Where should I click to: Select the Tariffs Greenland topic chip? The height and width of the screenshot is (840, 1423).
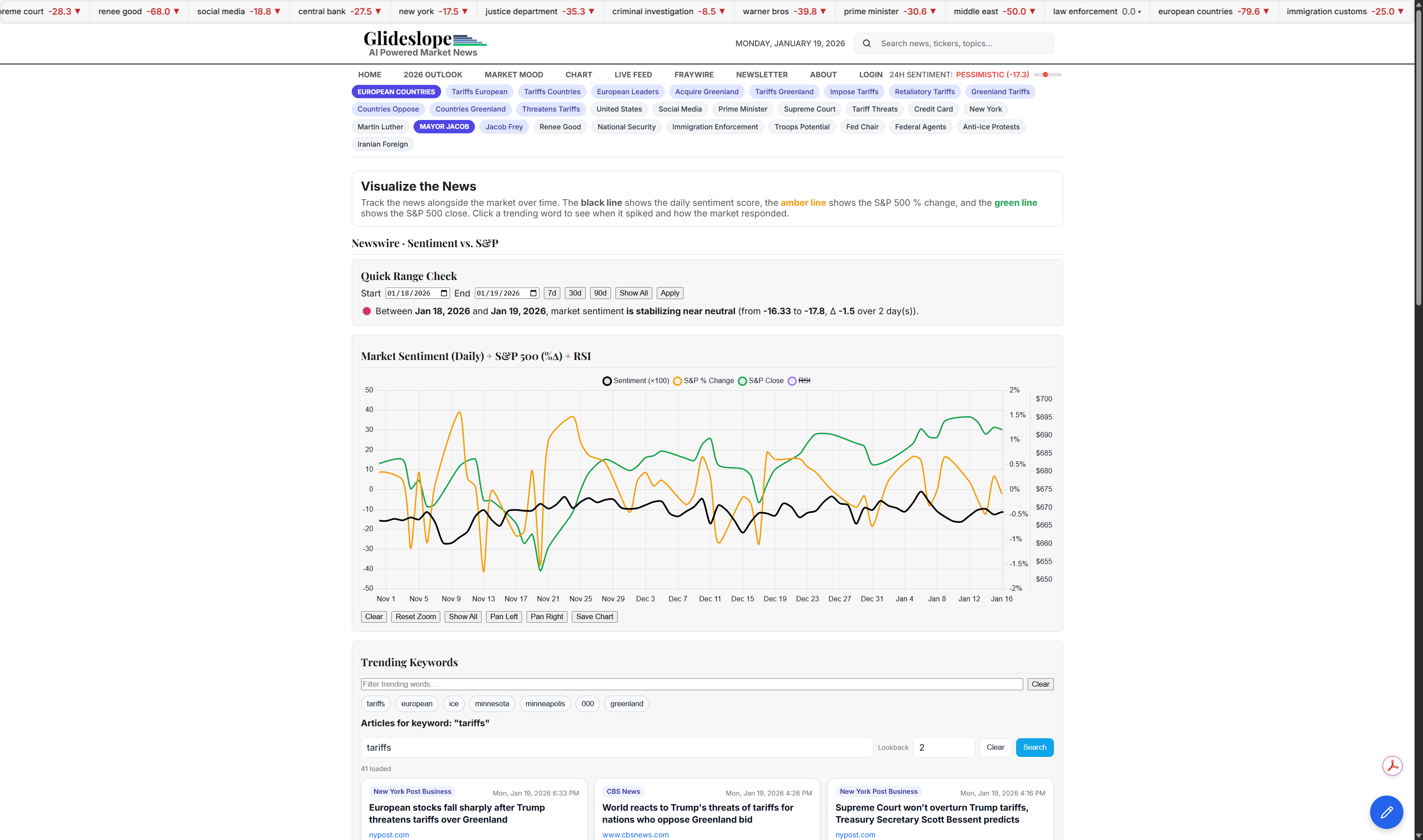(784, 92)
